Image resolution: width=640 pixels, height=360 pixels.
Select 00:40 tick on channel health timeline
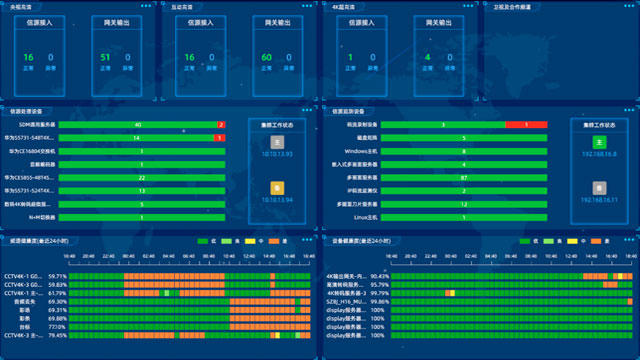tap(129, 256)
